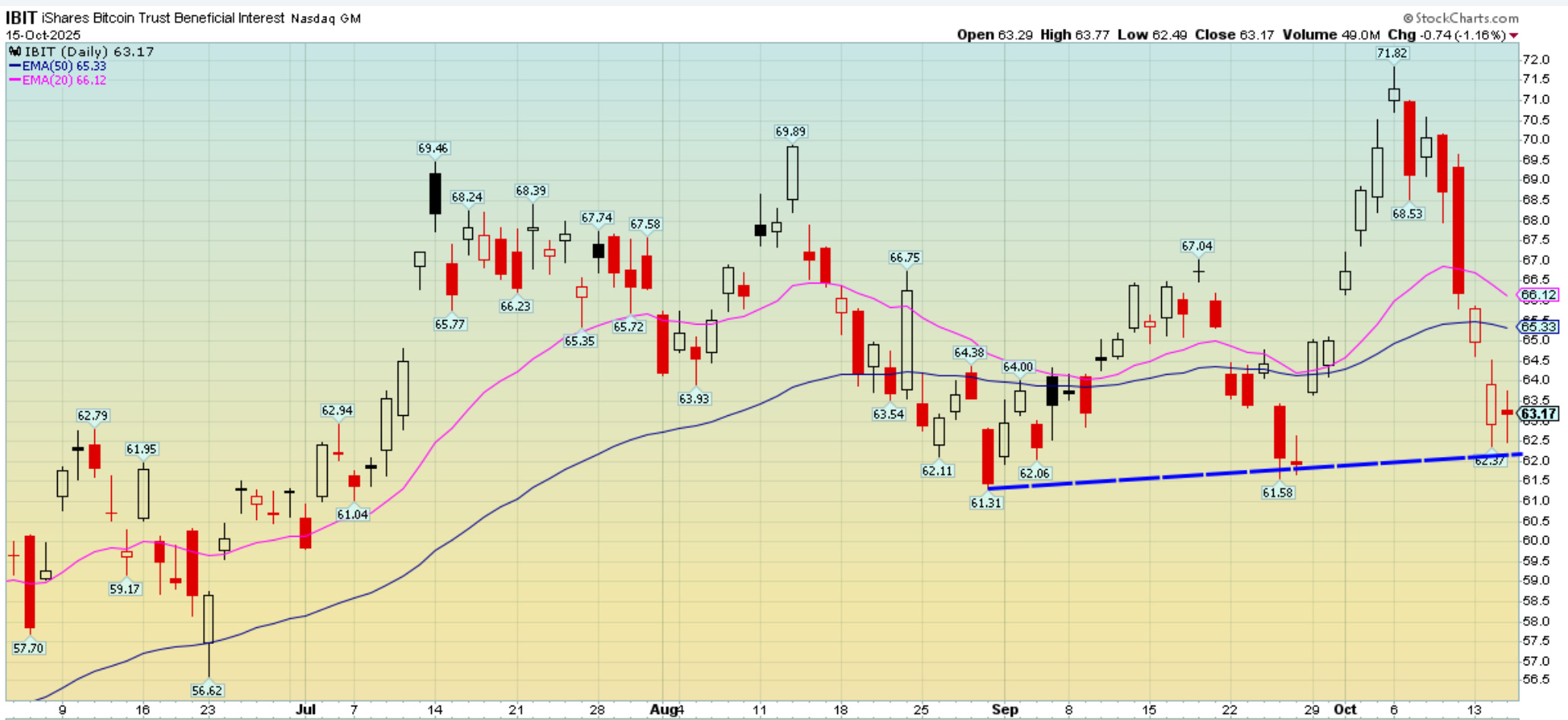This screenshot has width=1568, height=720.
Task: Click the 59.17 price label
Action: coord(125,588)
